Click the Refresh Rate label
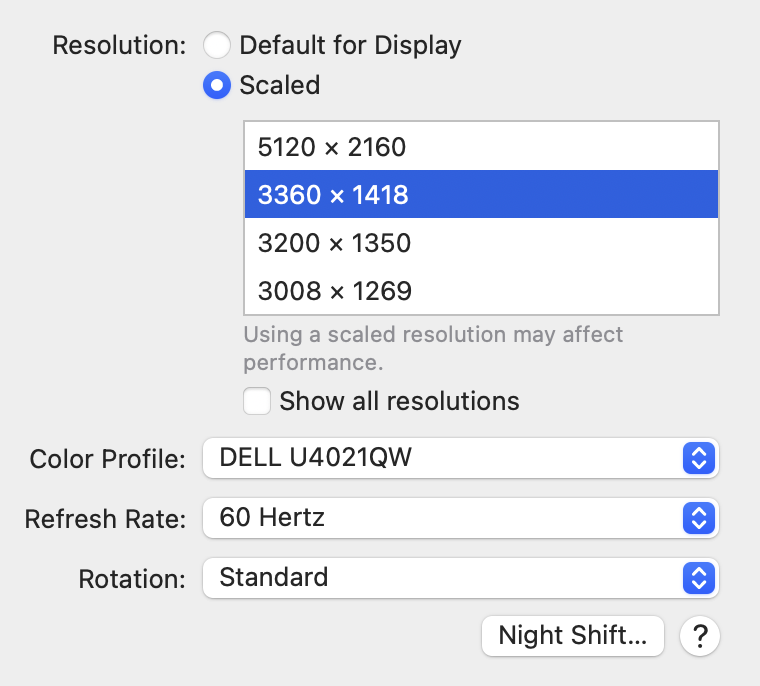This screenshot has height=686, width=760. (x=106, y=519)
